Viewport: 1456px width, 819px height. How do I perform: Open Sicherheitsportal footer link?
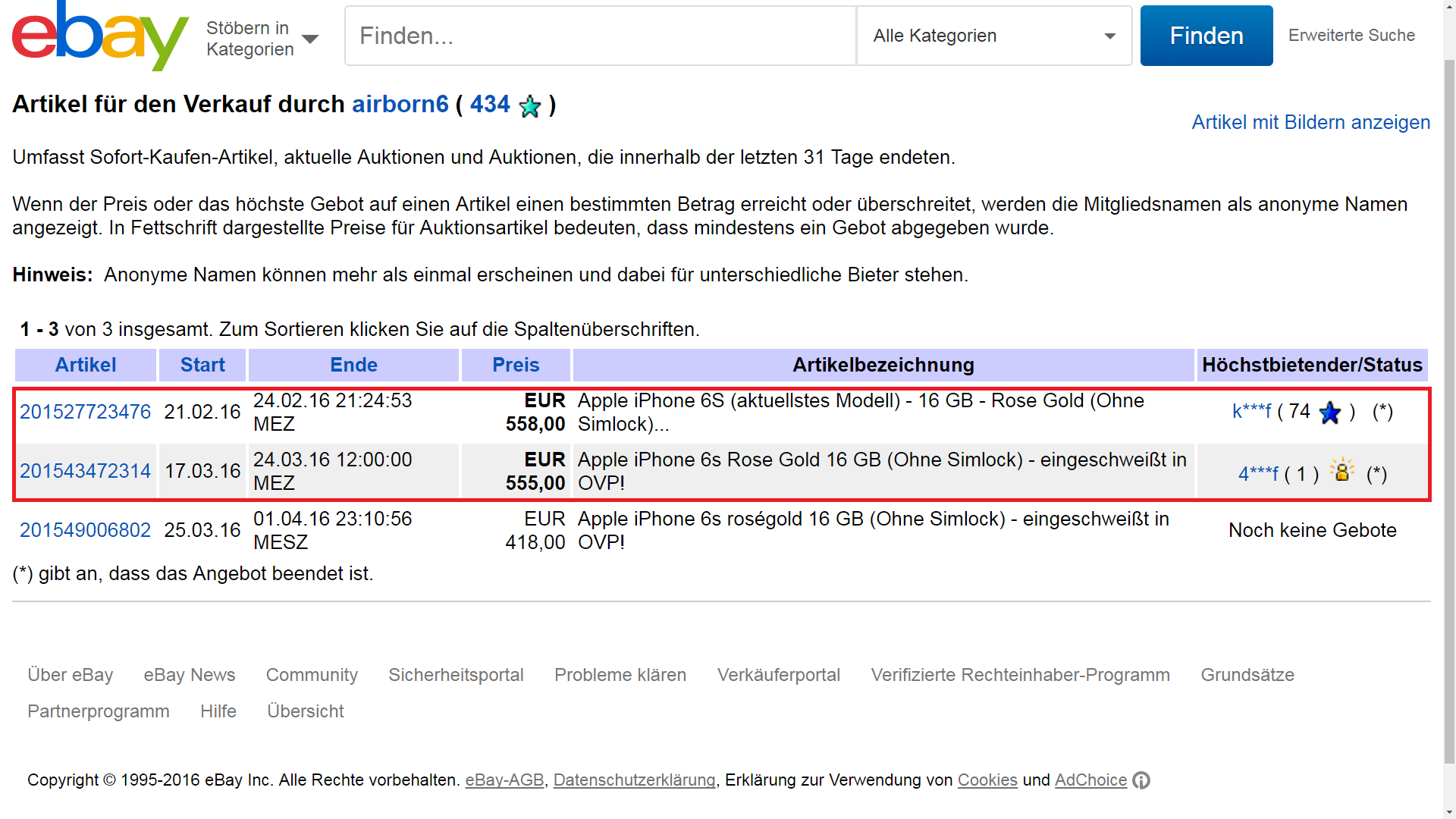pyautogui.click(x=456, y=675)
